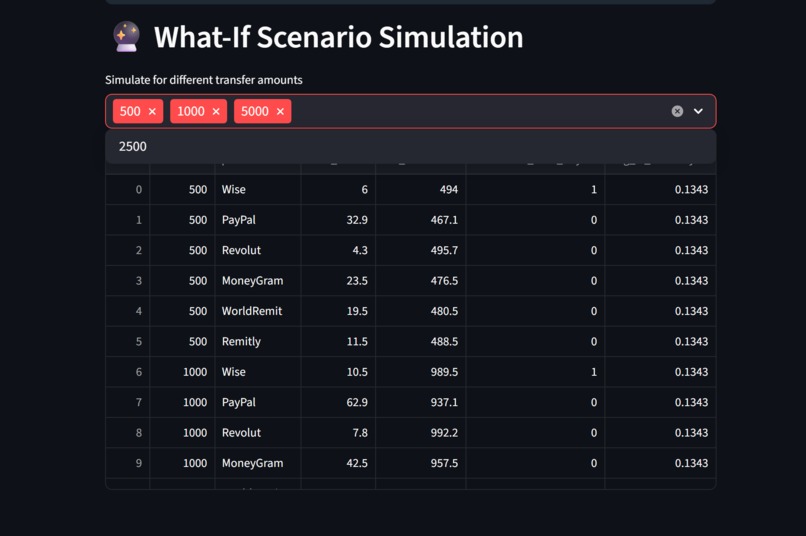Image resolution: width=806 pixels, height=536 pixels.
Task: Click the 'Simulate for different transfer amounts' label
Action: 204,80
